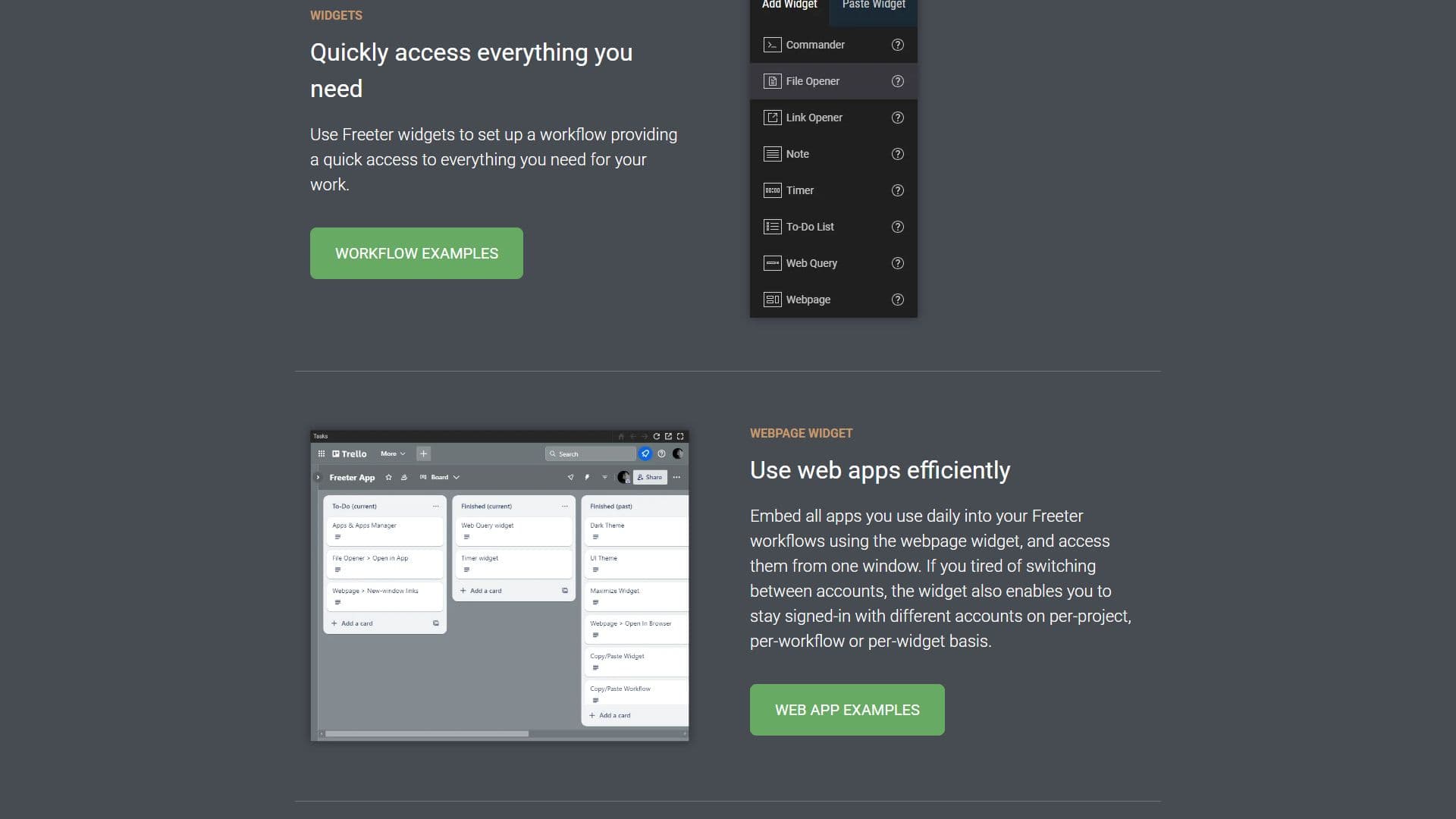Click the Trello create plus button
This screenshot has height=819, width=1456.
pos(424,453)
